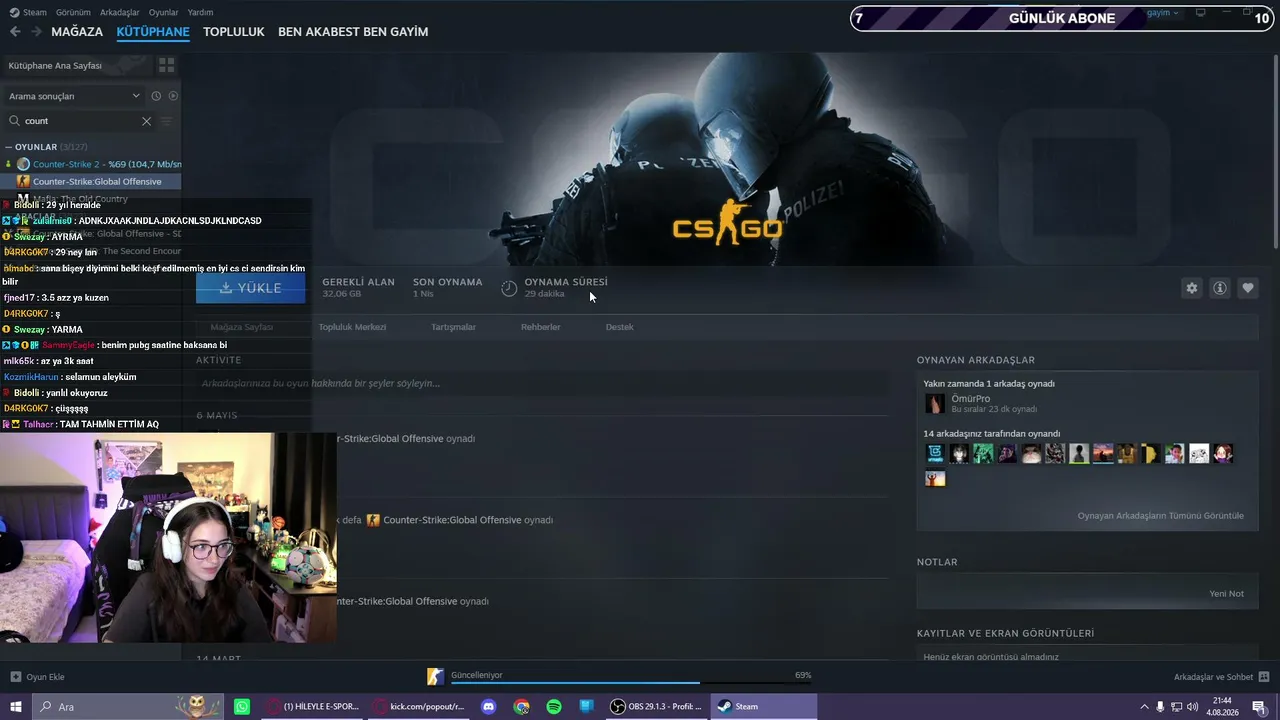Click the Windows taskbar search box
This screenshot has width=1280, height=720.
point(128,707)
